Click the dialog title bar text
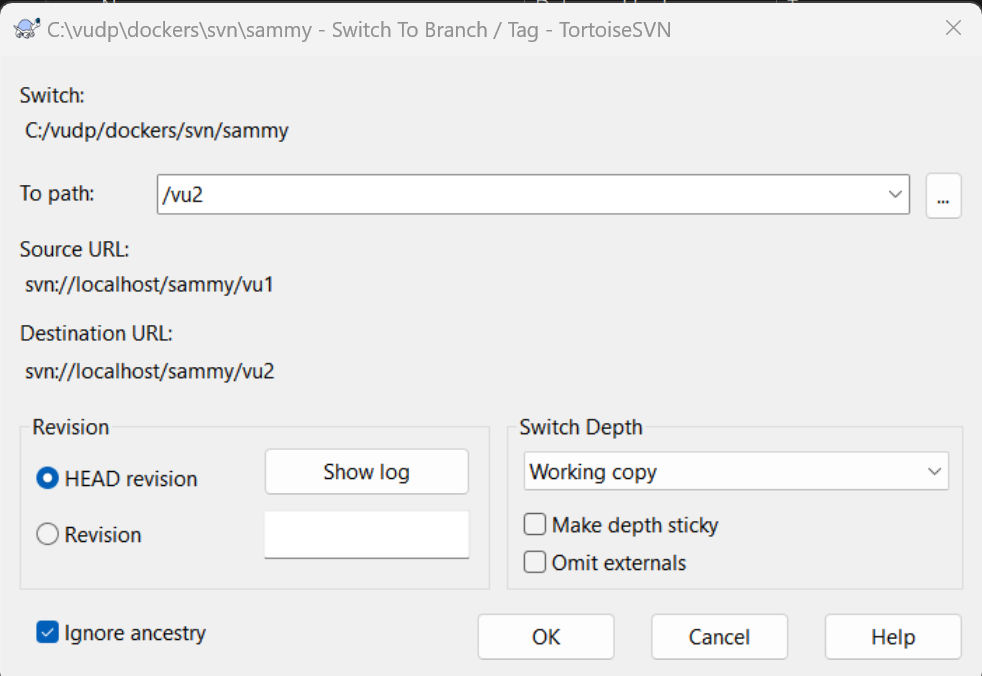982x676 pixels. coord(360,30)
